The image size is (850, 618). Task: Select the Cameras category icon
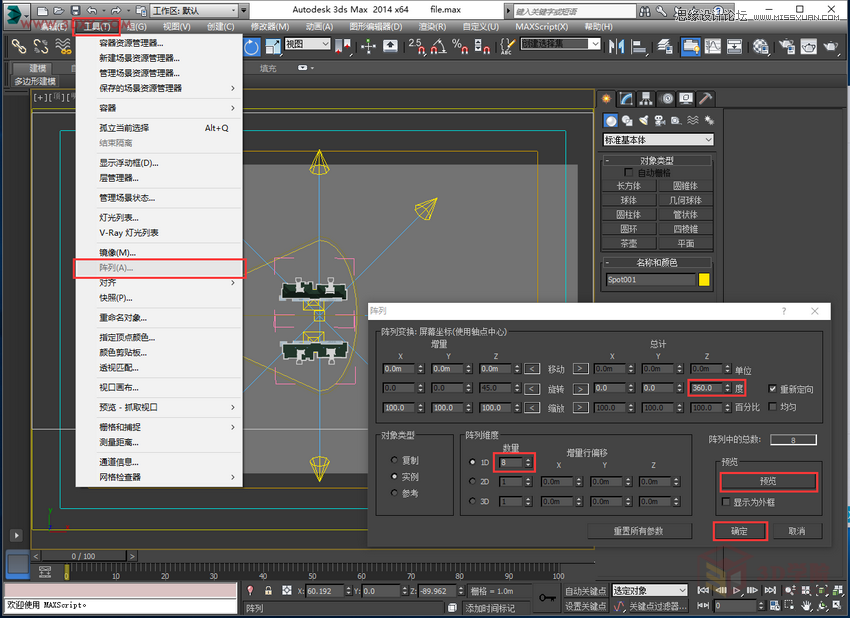(x=659, y=121)
